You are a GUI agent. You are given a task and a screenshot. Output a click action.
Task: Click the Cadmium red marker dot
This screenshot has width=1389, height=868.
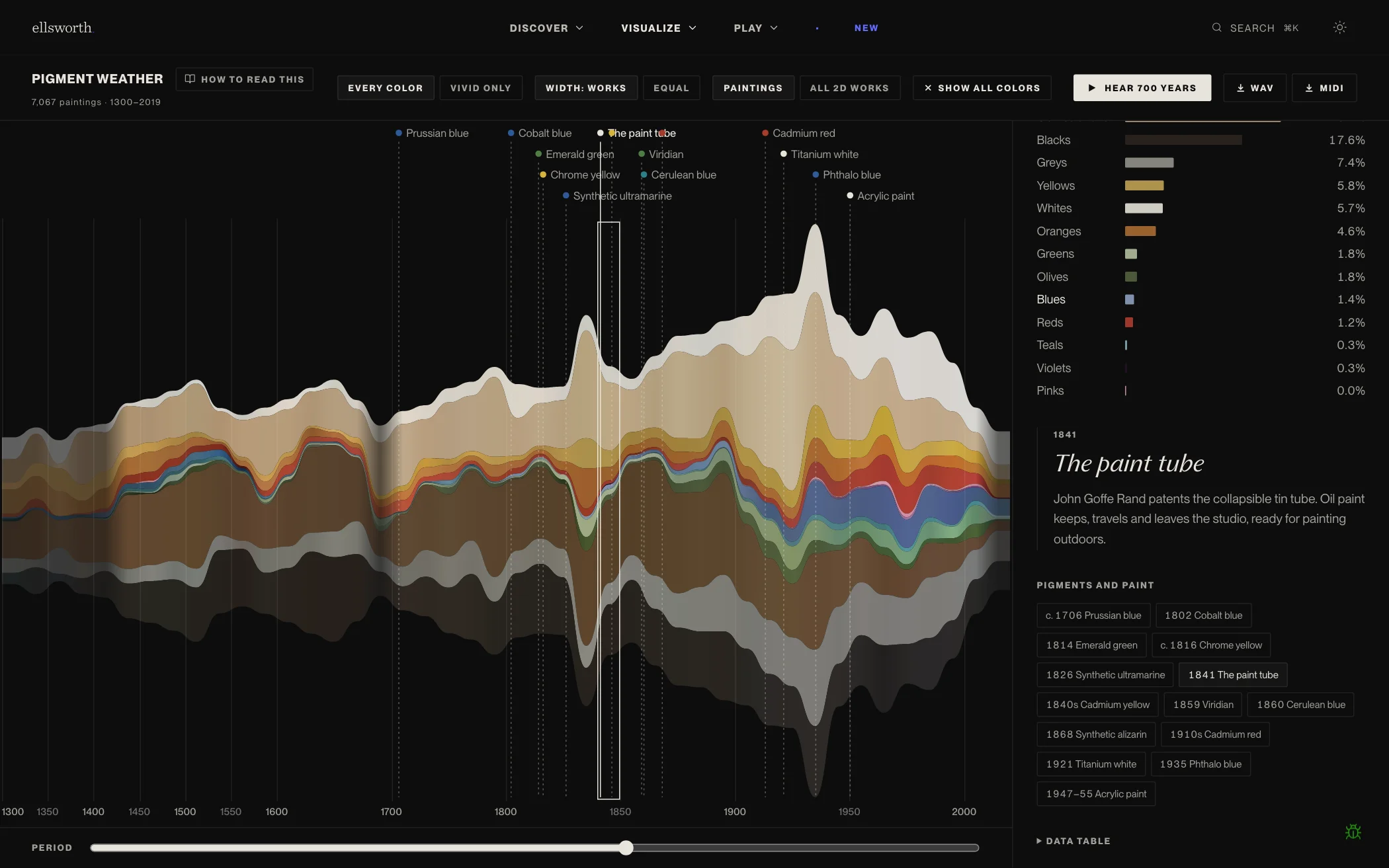coord(765,133)
